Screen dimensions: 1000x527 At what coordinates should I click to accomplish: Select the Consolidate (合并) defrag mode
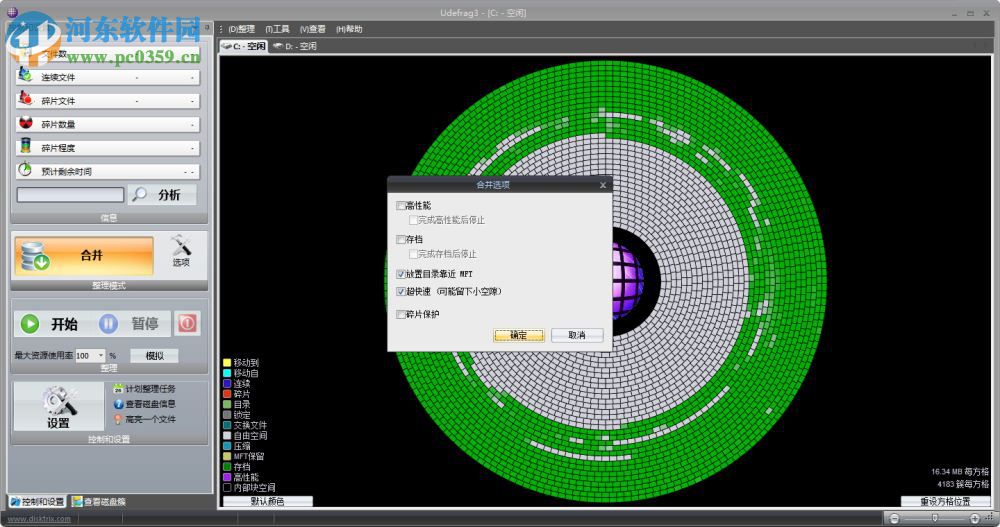(x=84, y=256)
